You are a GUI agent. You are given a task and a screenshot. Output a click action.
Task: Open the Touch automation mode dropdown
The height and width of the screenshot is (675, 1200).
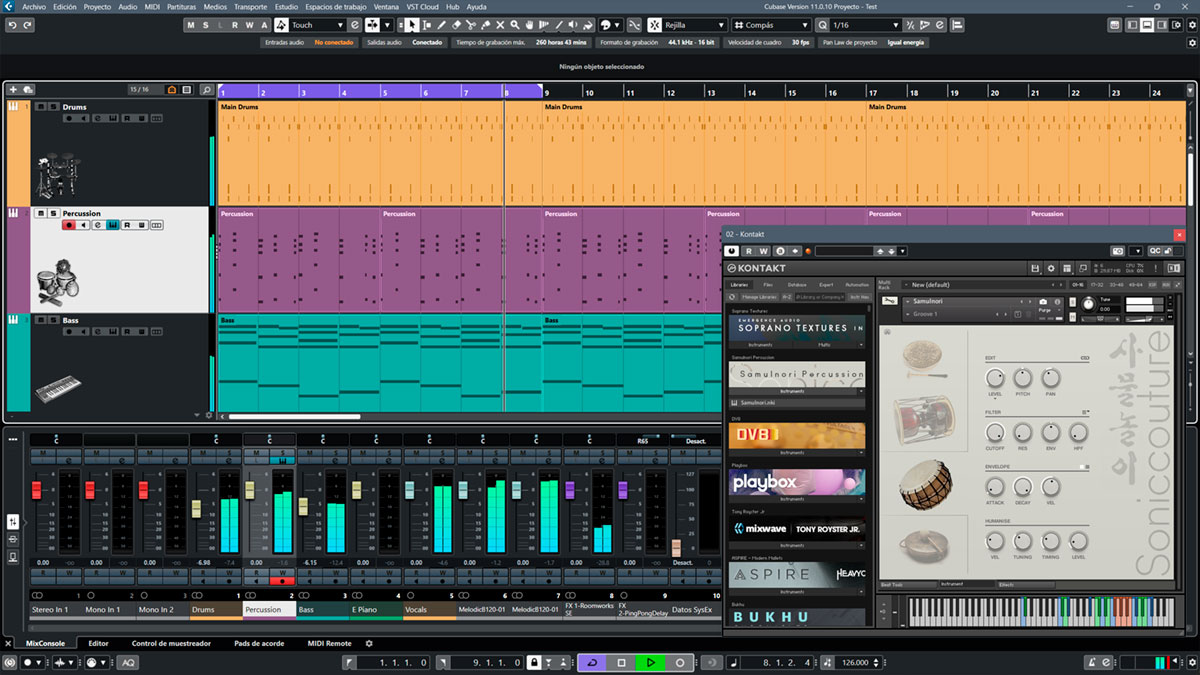point(318,25)
